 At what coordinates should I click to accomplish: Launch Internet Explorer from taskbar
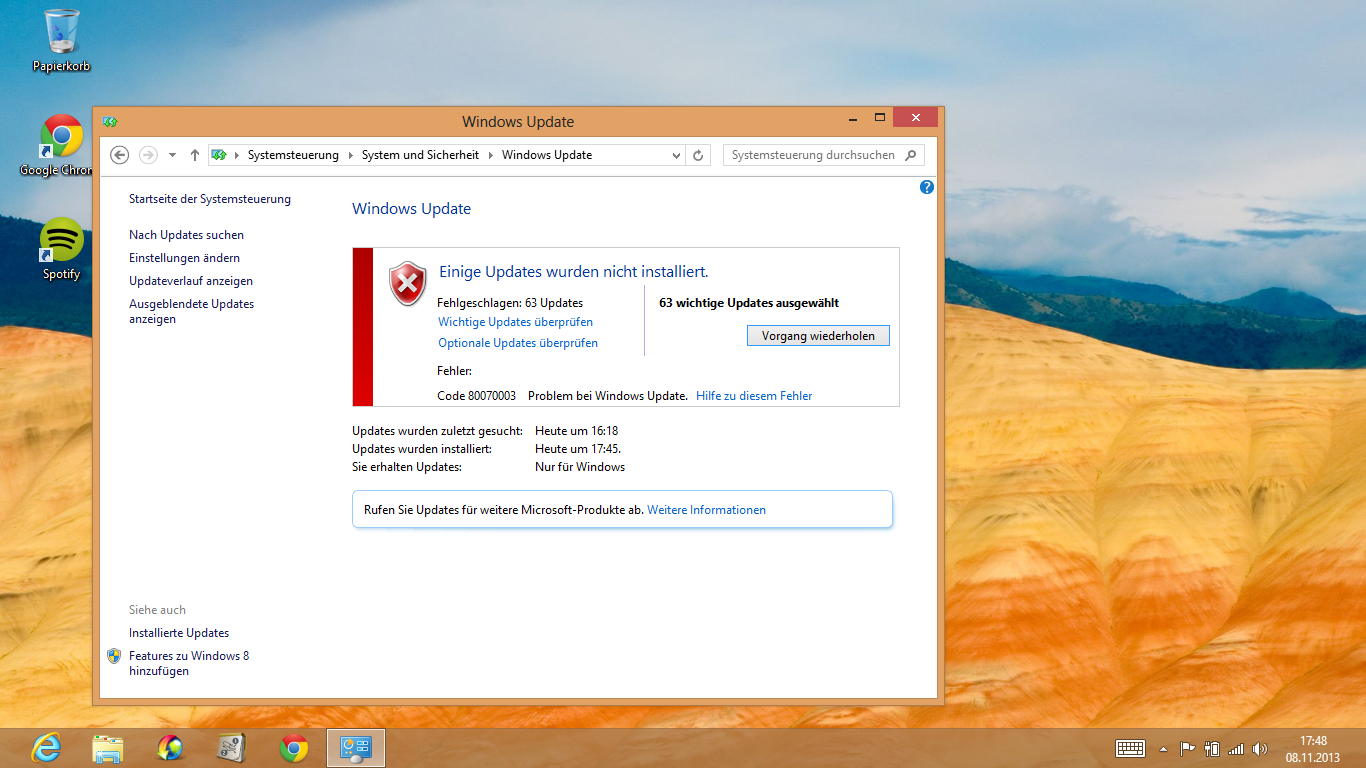(46, 748)
